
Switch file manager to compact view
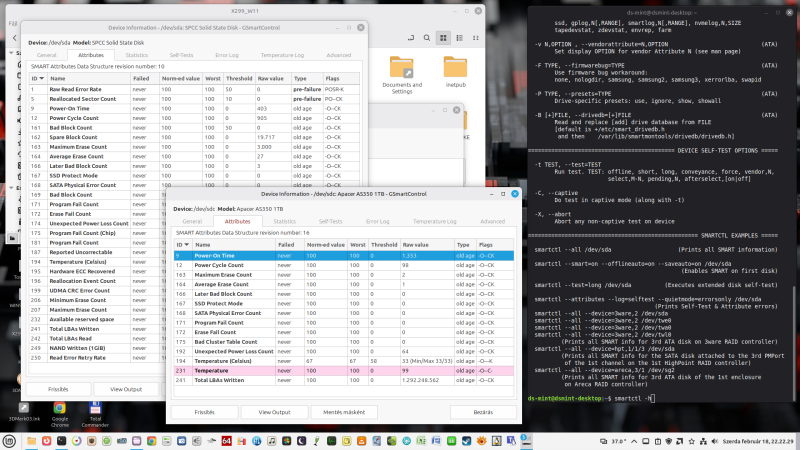pyautogui.click(x=476, y=38)
